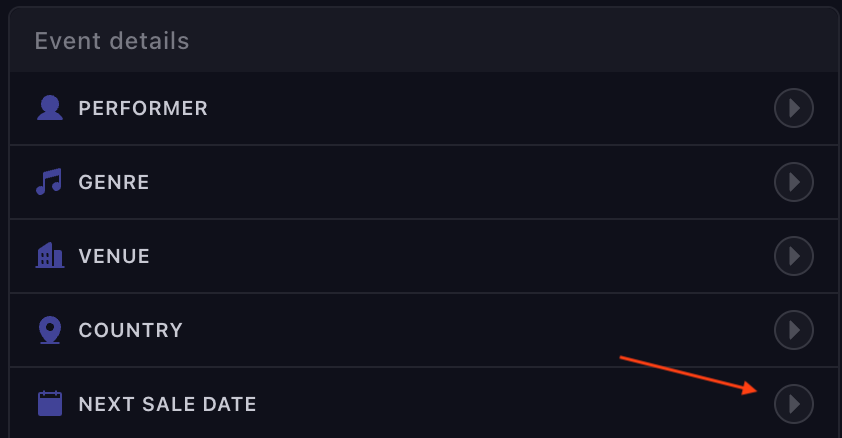Click the Country location pin icon
The width and height of the screenshot is (842, 438).
click(x=49, y=330)
